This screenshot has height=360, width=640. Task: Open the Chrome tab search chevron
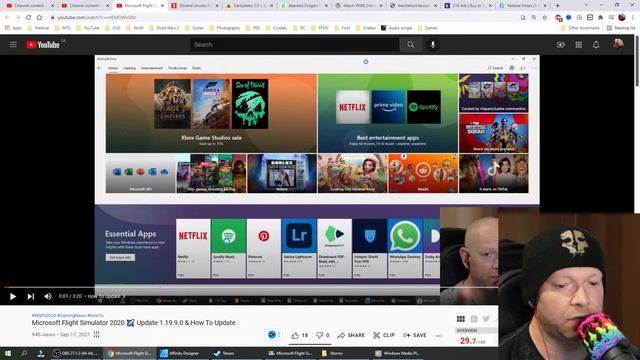(586, 5)
